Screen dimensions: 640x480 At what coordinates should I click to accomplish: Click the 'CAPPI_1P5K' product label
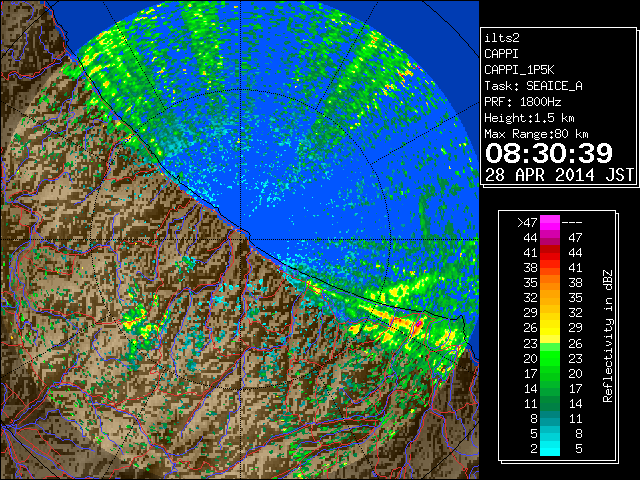pyautogui.click(x=519, y=70)
